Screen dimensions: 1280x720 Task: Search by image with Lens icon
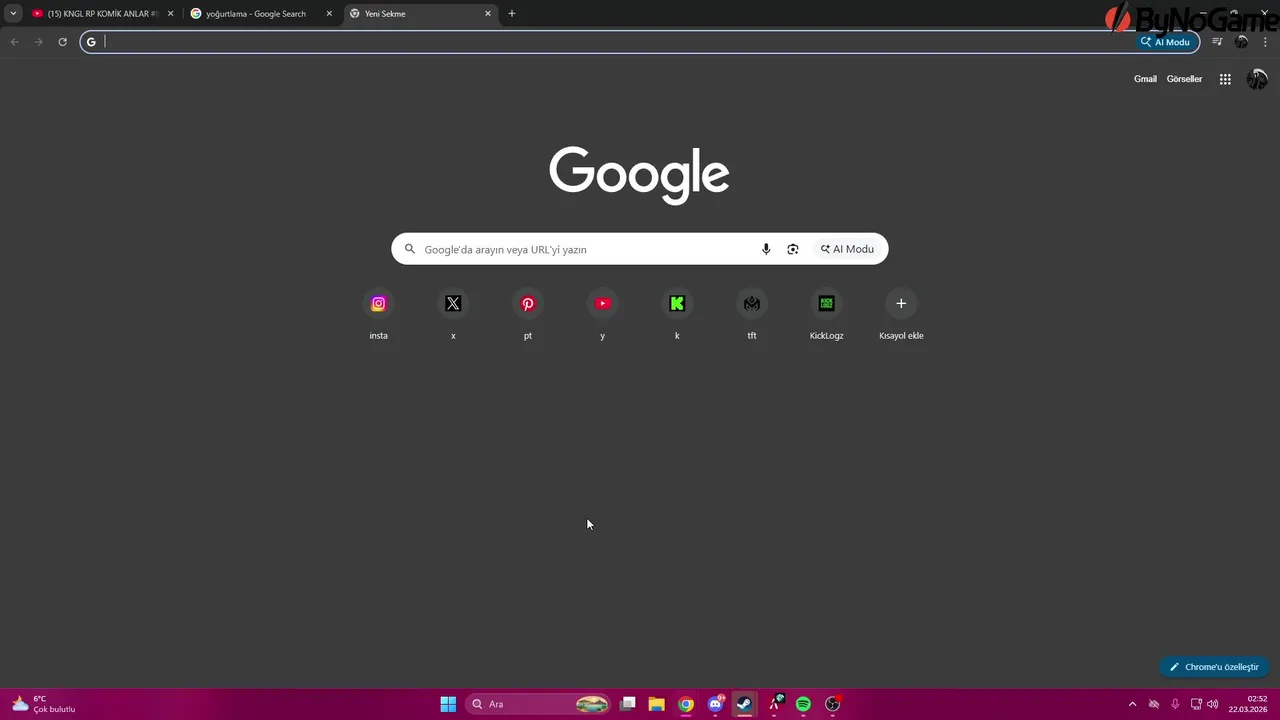point(793,249)
